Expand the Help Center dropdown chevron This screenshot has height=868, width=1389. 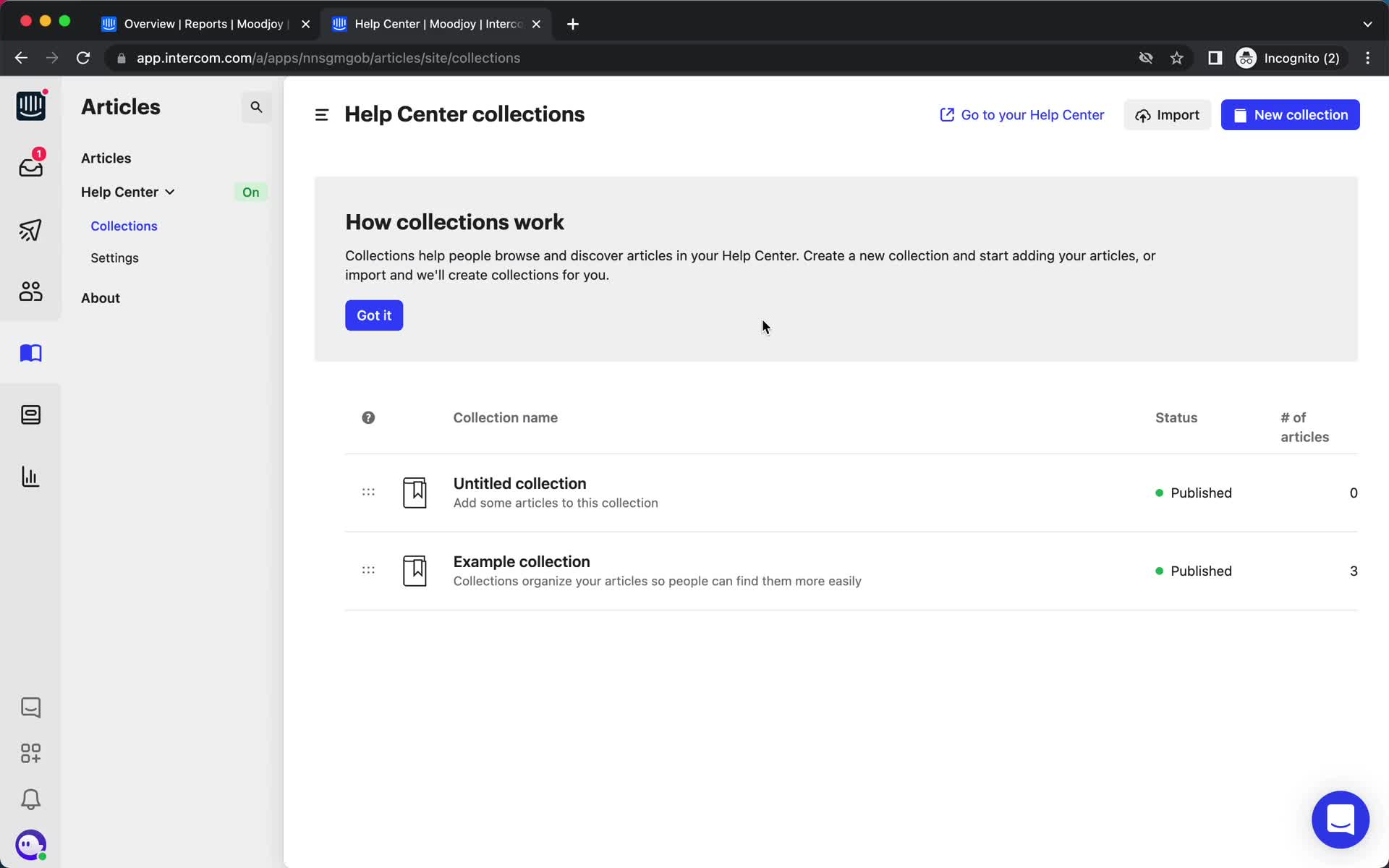pyautogui.click(x=170, y=192)
